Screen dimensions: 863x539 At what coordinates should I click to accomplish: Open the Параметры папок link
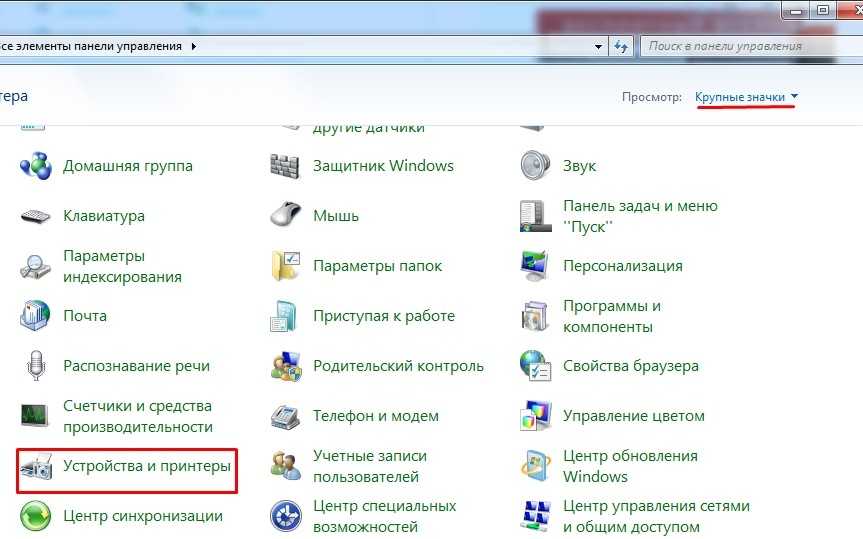(377, 266)
